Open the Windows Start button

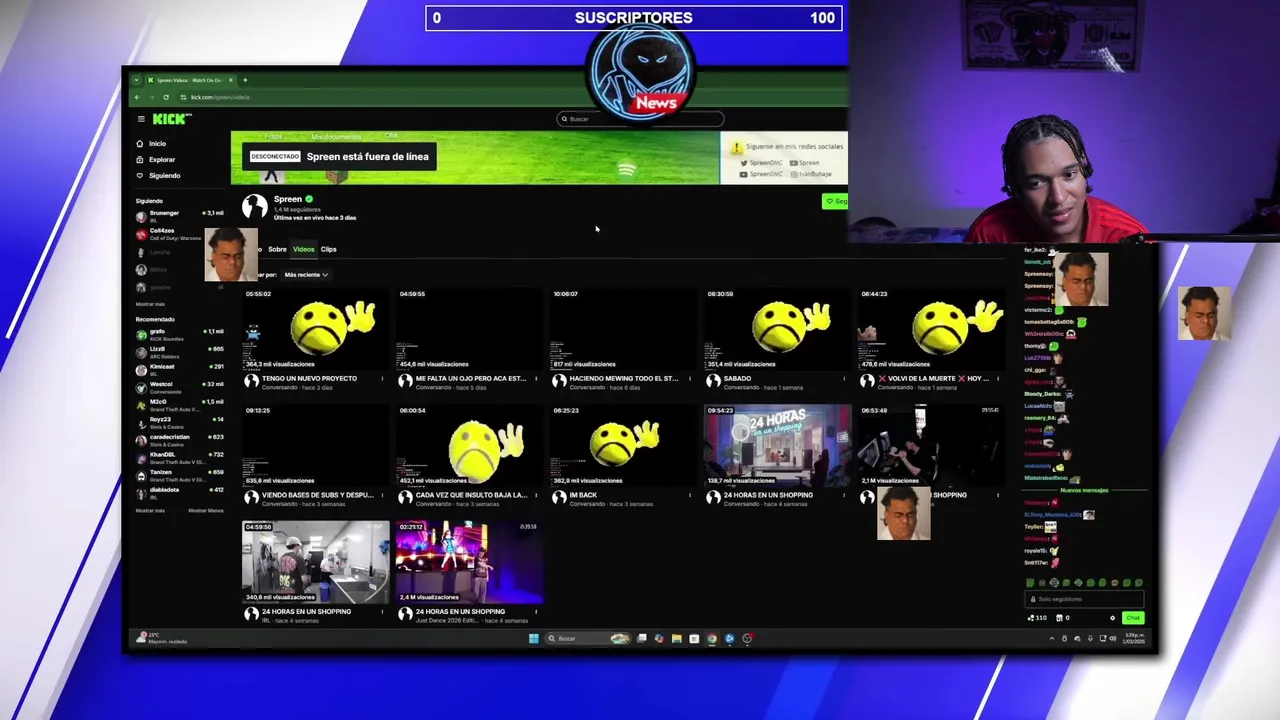[533, 639]
